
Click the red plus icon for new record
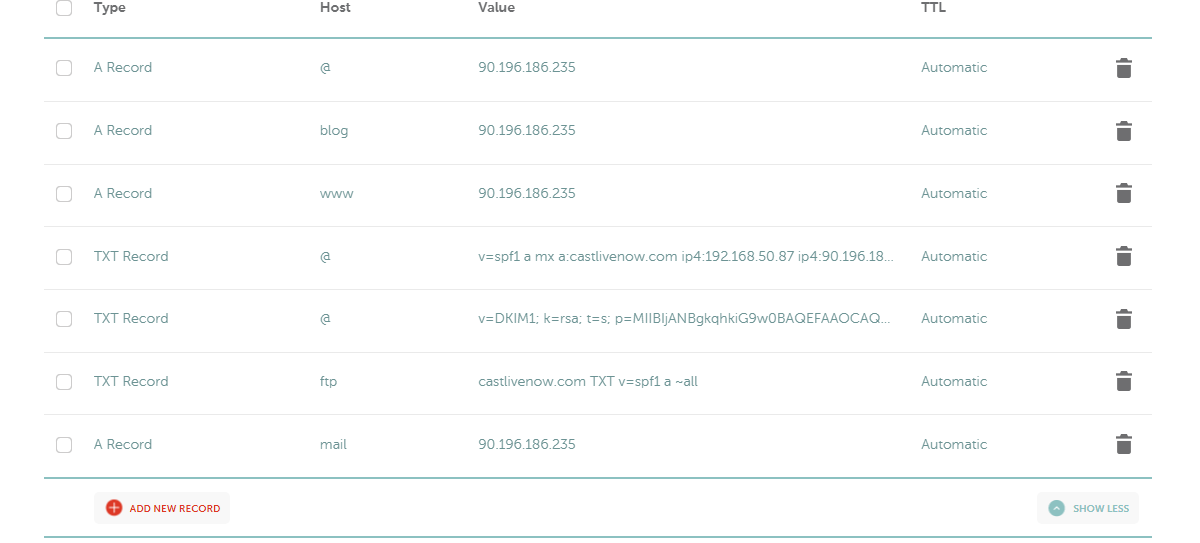pos(114,508)
